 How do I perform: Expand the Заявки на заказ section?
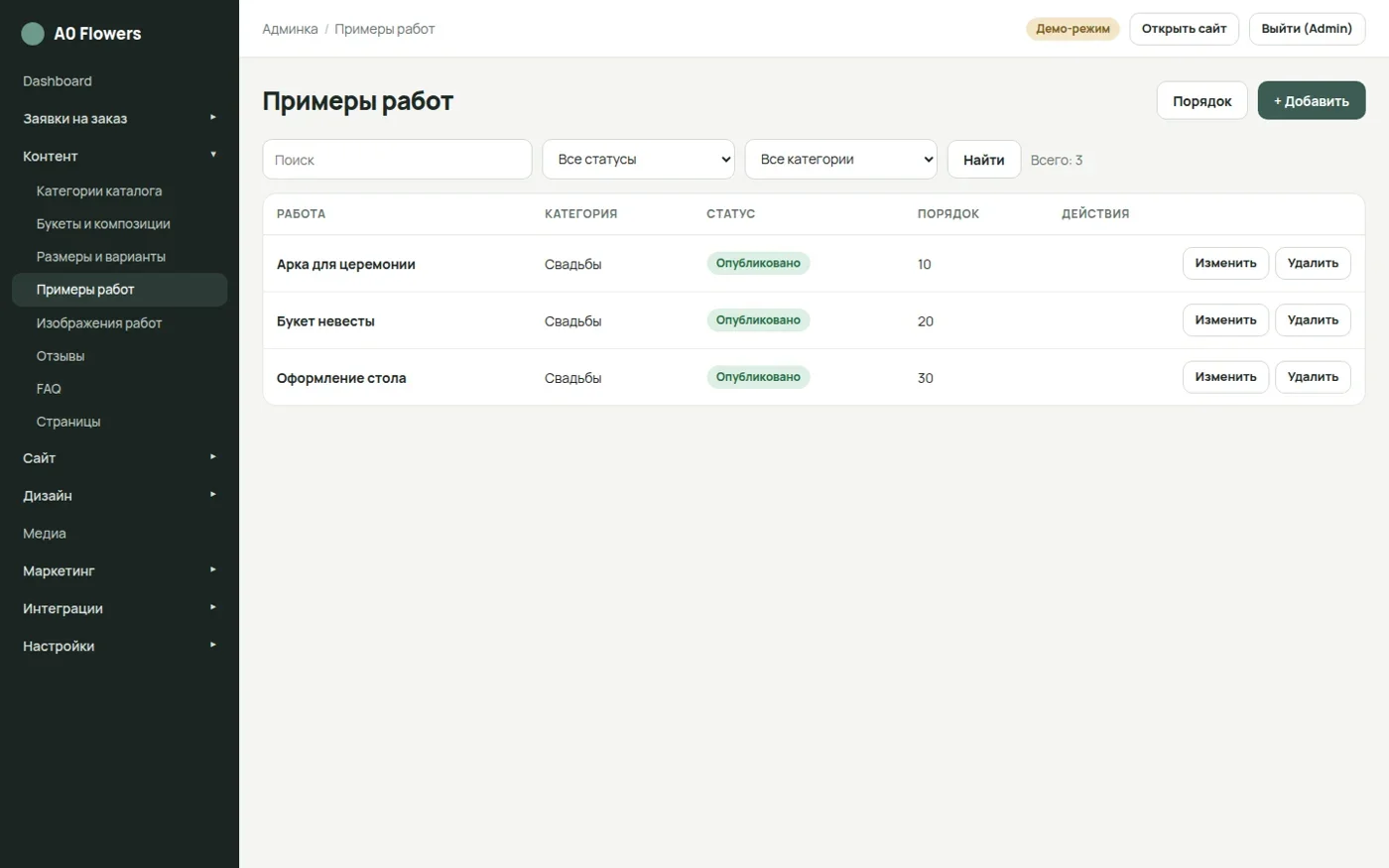[119, 119]
